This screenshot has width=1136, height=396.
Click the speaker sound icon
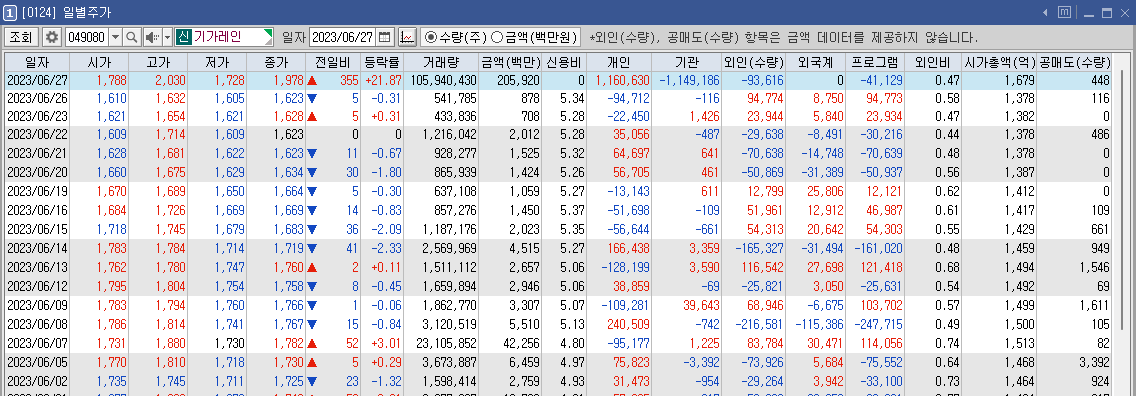[152, 37]
